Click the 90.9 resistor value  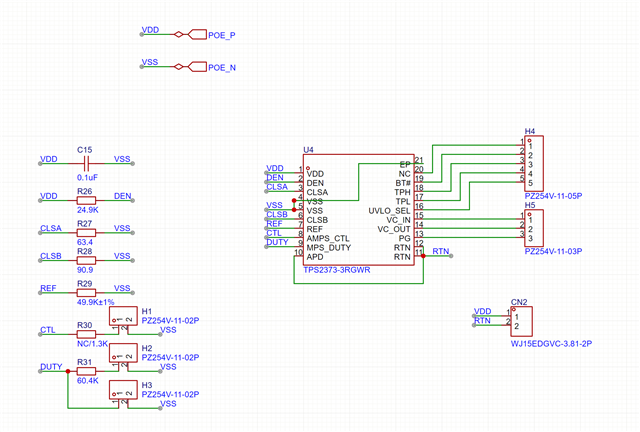(x=84, y=270)
